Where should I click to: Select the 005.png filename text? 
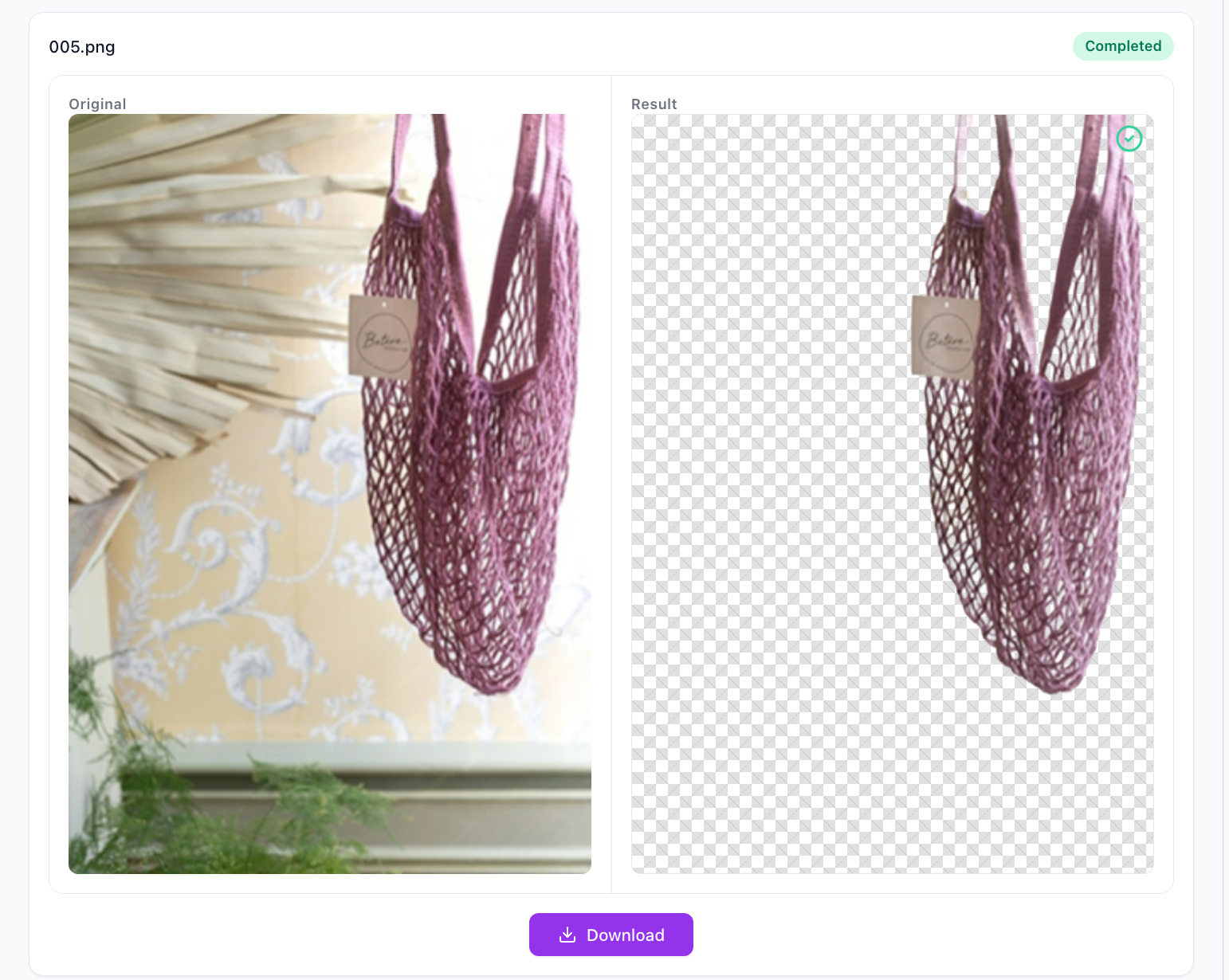[82, 47]
